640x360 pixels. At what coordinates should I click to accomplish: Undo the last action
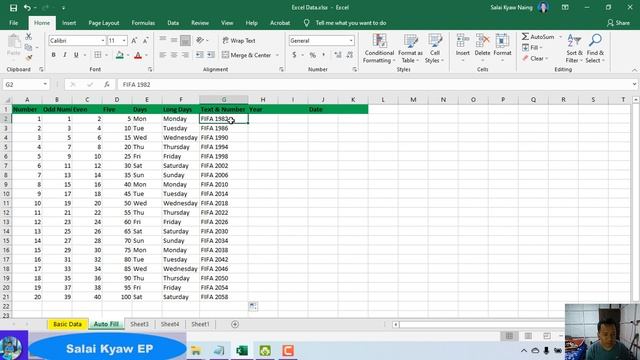[27, 7]
